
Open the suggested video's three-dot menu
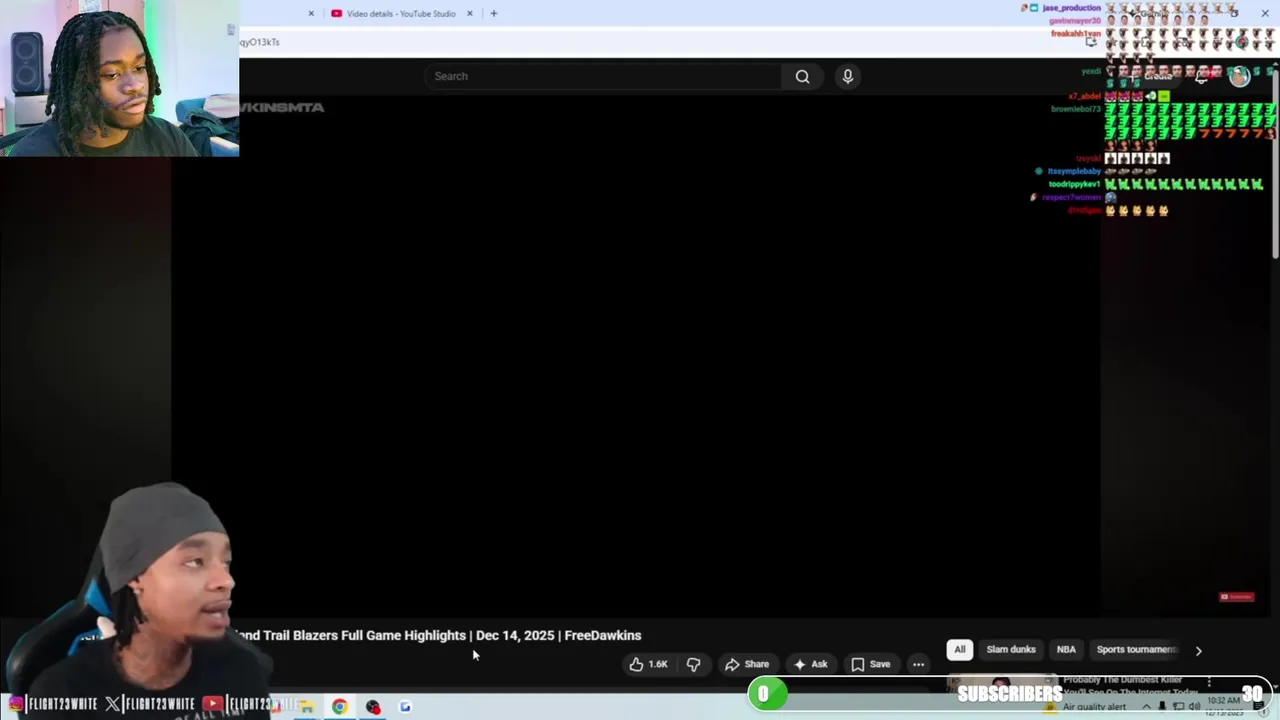(1209, 683)
